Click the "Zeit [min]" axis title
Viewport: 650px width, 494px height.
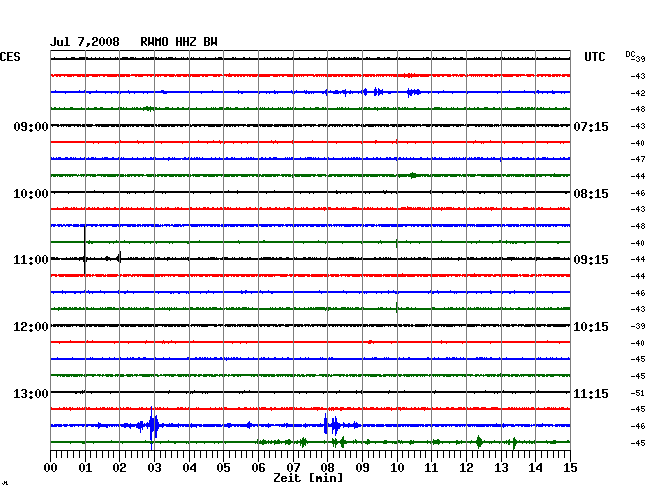coord(308,478)
